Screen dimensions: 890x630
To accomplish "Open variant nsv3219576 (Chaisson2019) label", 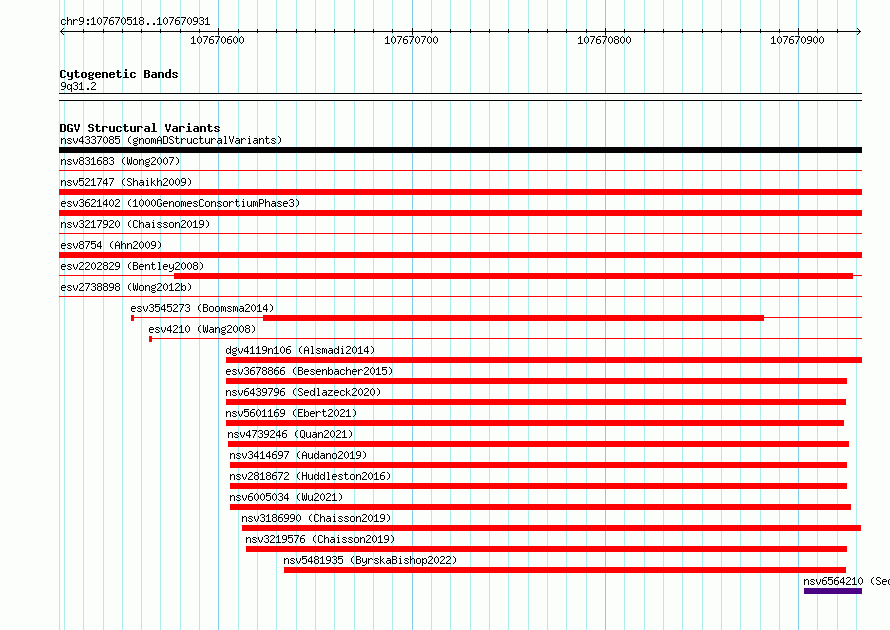I will tap(320, 539).
